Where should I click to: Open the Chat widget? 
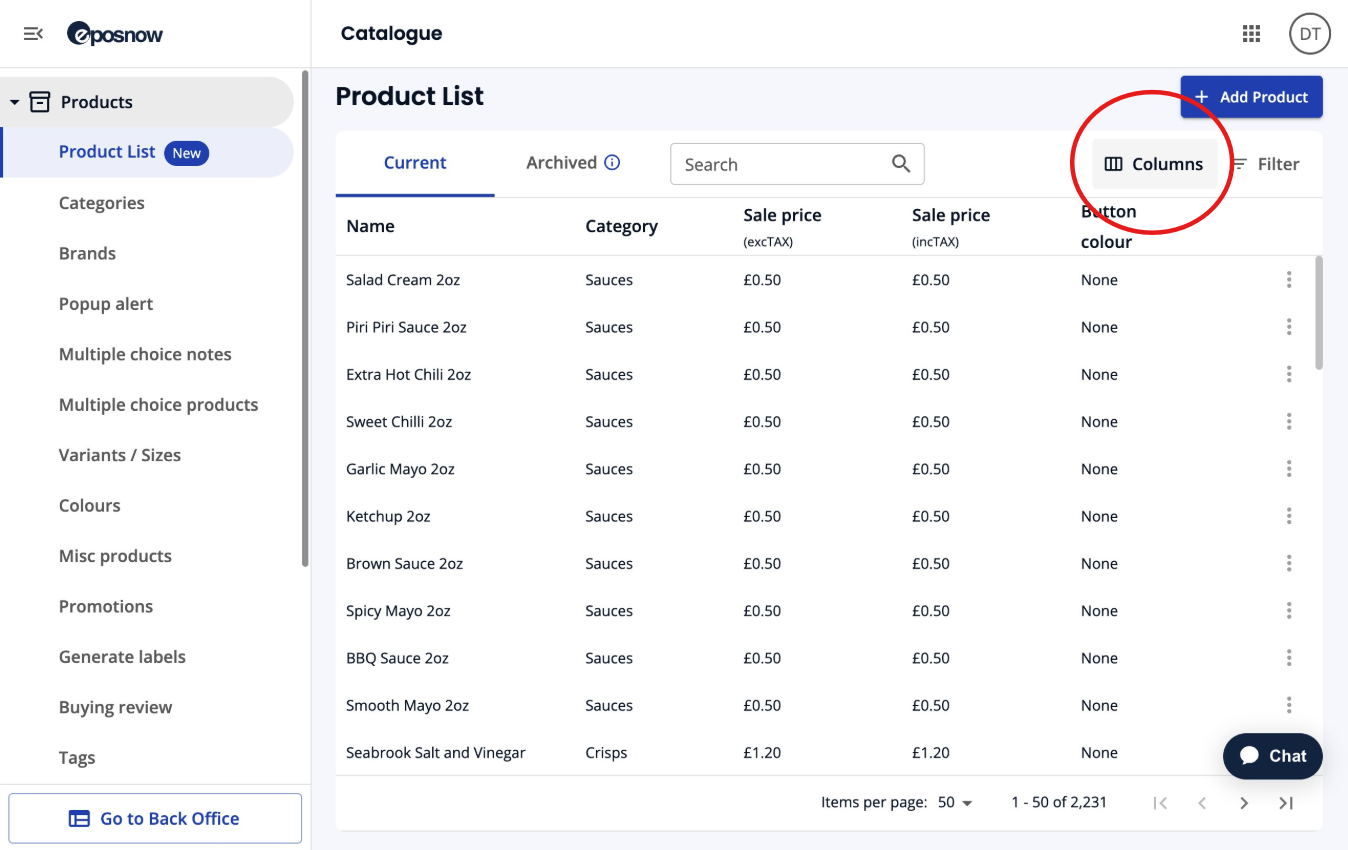(x=1273, y=756)
